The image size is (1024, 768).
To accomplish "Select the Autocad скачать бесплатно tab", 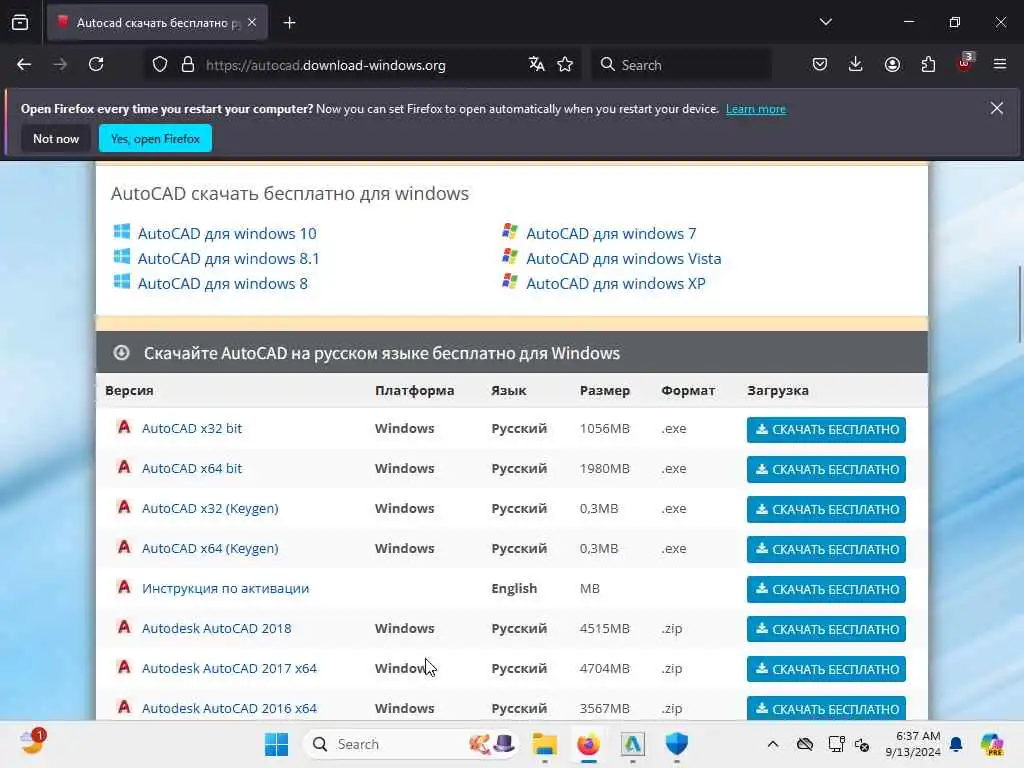I will 157,23.
